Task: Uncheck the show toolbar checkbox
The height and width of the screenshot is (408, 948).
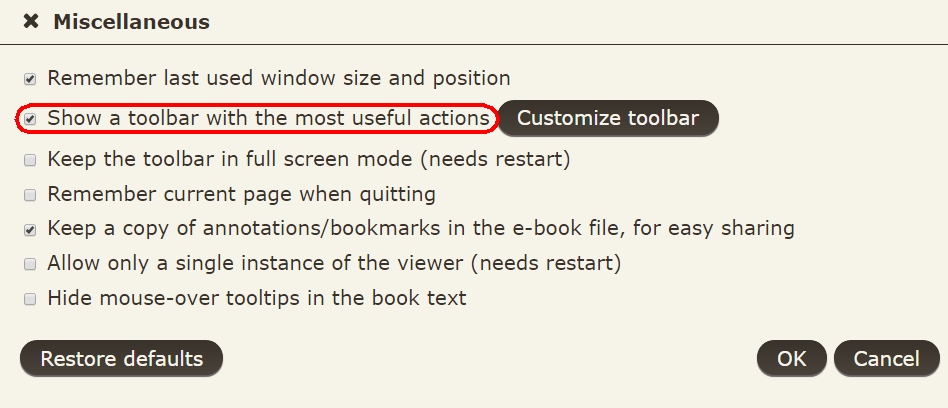Action: coord(30,119)
